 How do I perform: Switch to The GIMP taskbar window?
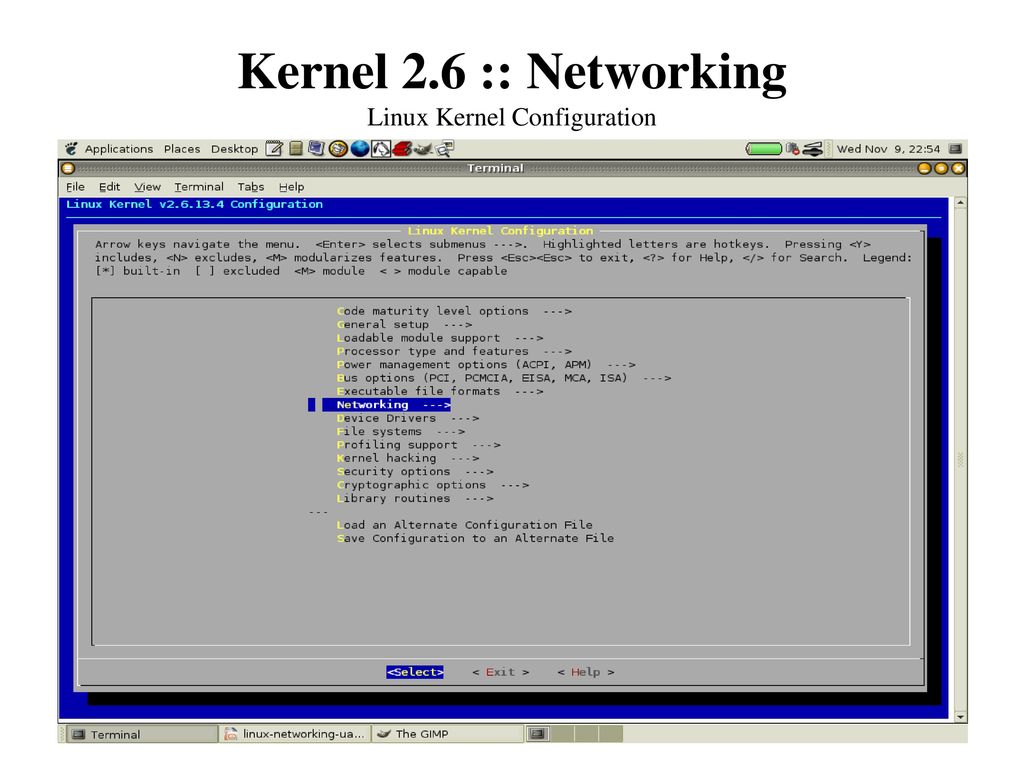(448, 734)
